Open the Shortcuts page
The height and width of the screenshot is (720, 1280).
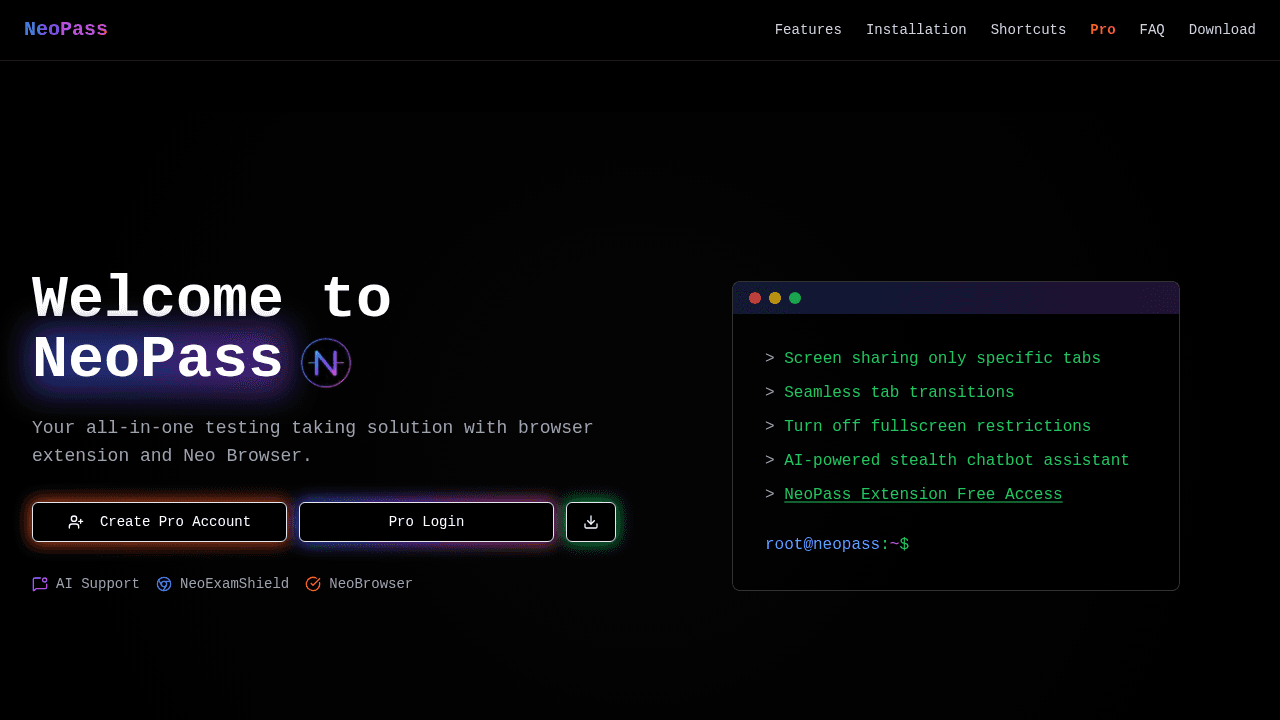pos(1028,29)
